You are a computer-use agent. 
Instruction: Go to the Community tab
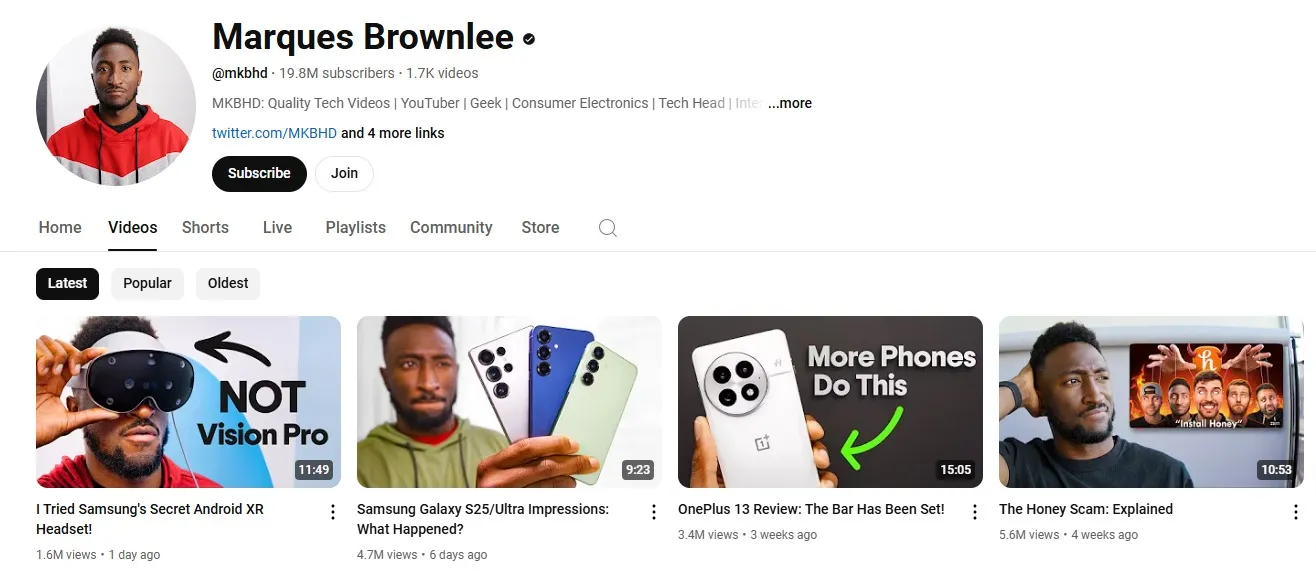tap(451, 228)
